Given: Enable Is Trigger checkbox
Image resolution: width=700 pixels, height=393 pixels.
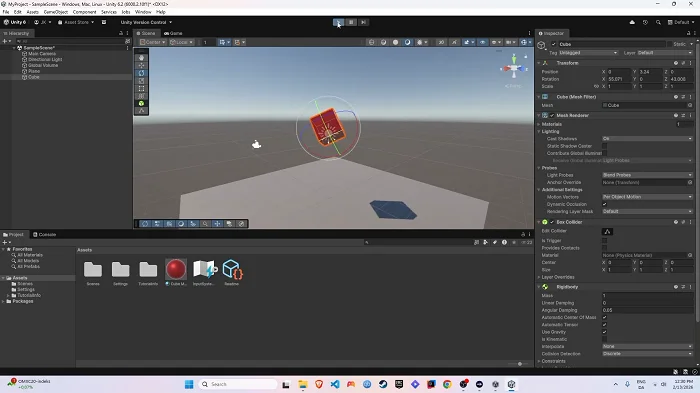Looking at the screenshot, I should (x=604, y=241).
